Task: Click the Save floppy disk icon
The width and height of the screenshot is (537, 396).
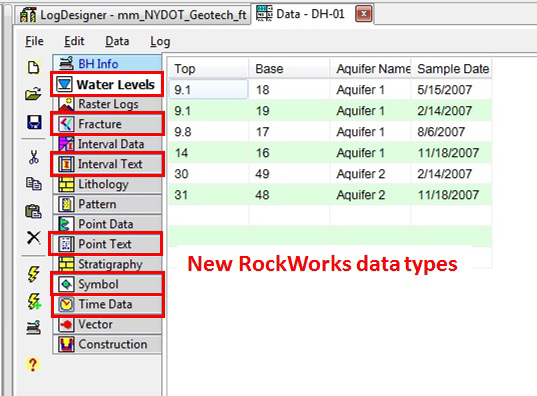Action: coord(34,122)
